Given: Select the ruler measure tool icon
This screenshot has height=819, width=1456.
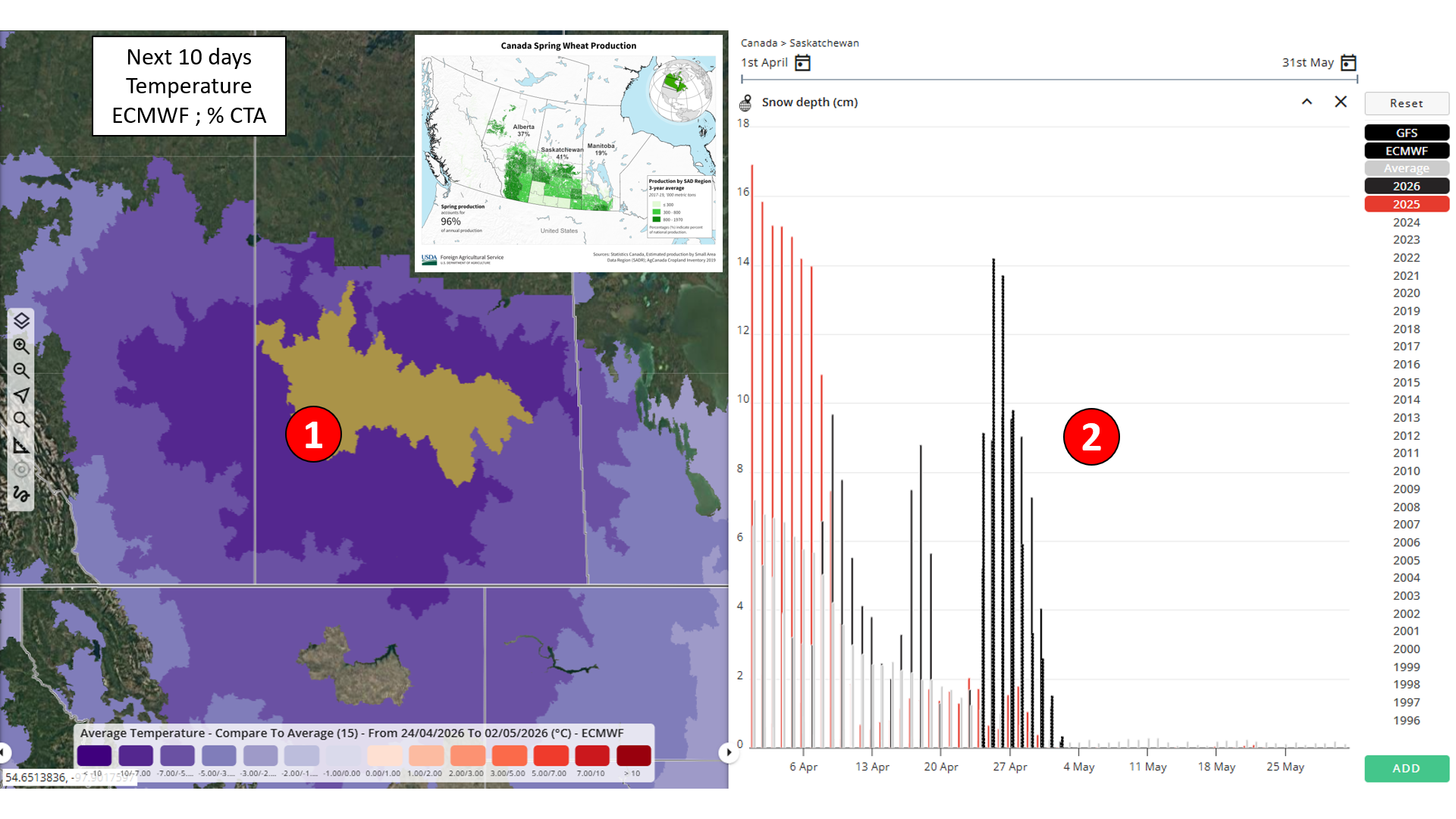Looking at the screenshot, I should tap(21, 445).
